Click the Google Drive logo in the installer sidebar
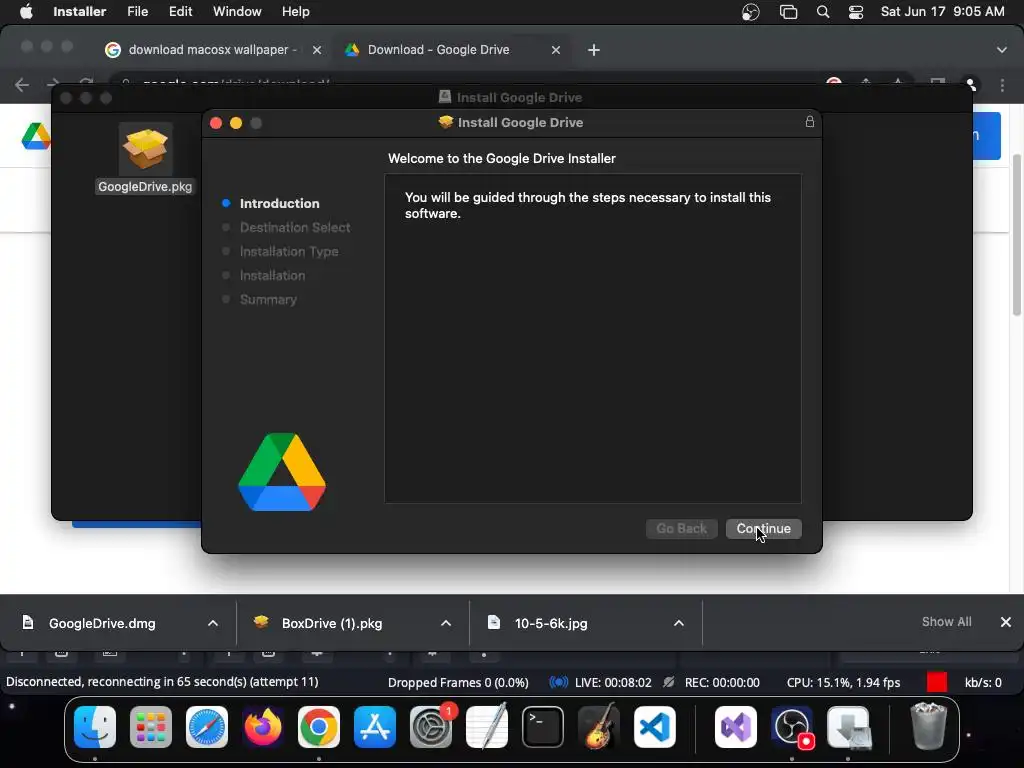1024x768 pixels. (281, 472)
